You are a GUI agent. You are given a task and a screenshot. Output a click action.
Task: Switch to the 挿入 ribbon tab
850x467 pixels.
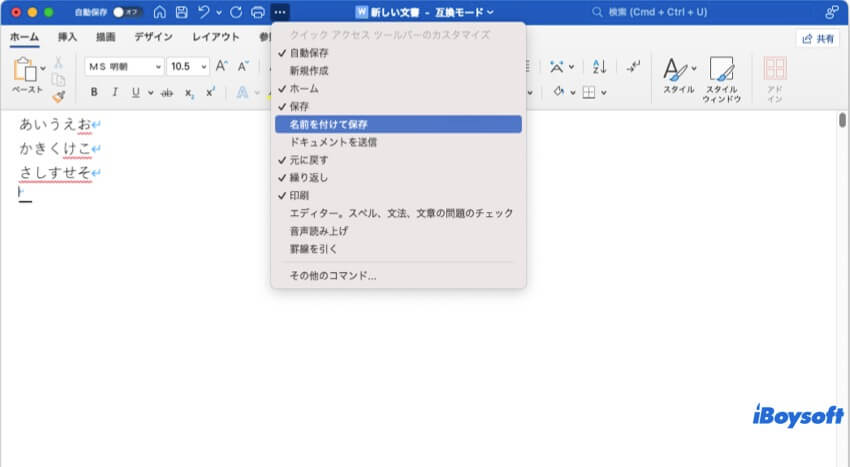pos(67,37)
